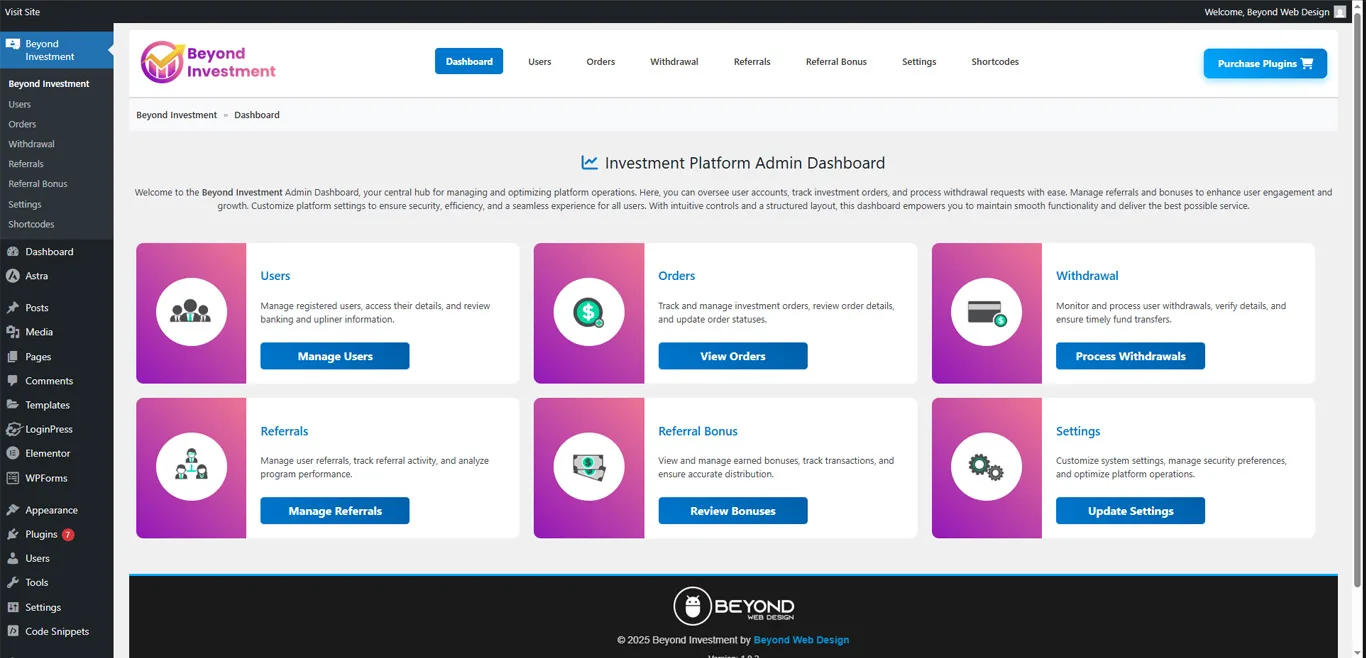
Task: Open Astra via its sidebar icon
Action: [12, 276]
